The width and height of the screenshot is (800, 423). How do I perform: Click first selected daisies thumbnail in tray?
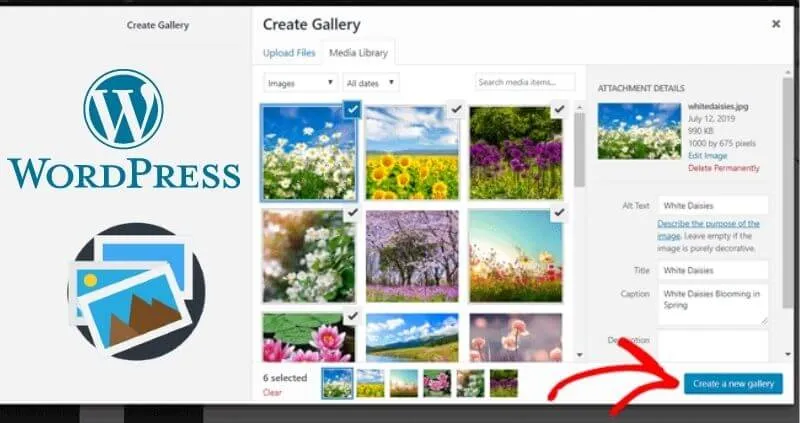click(x=337, y=383)
